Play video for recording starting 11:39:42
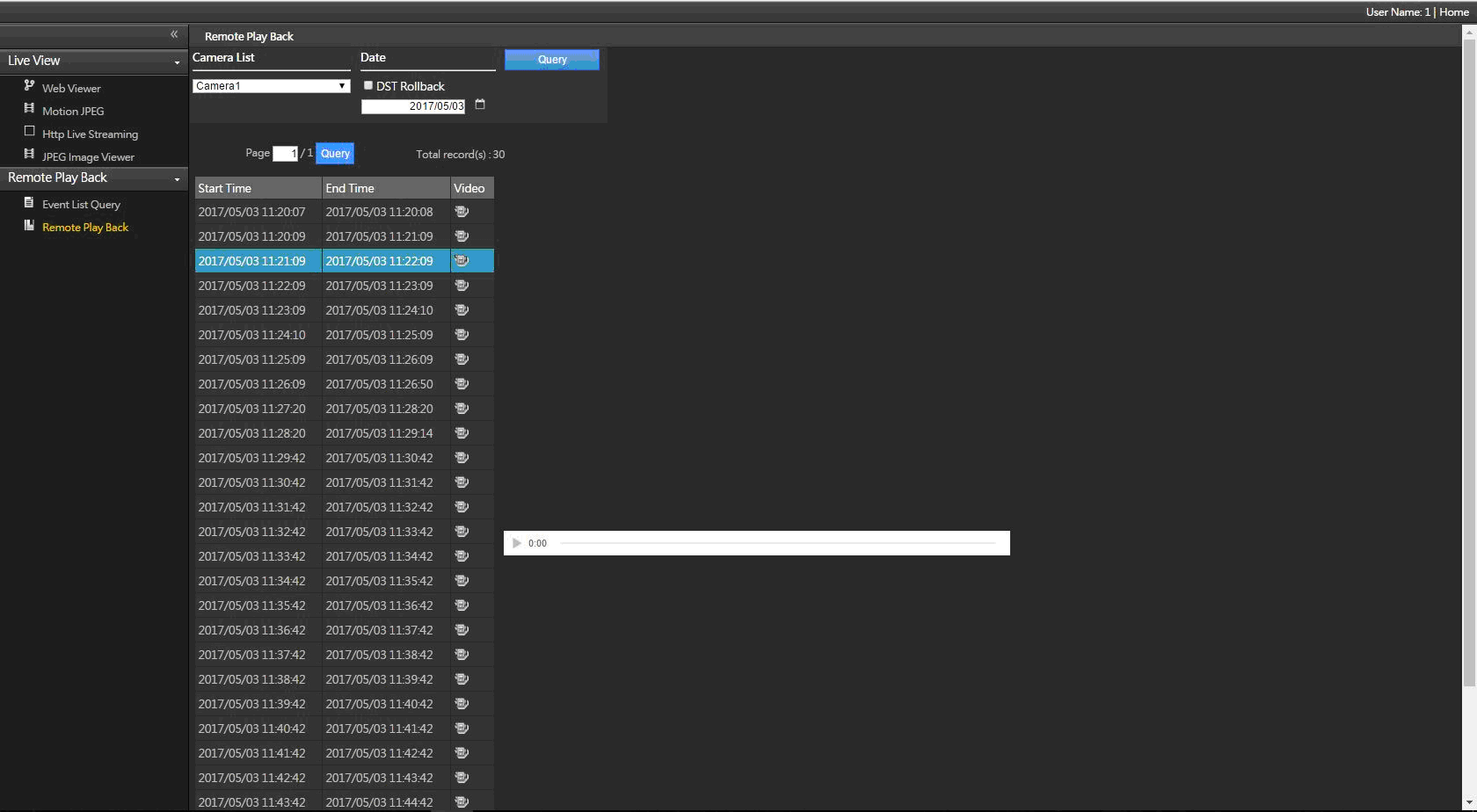This screenshot has width=1477, height=812. 462,704
